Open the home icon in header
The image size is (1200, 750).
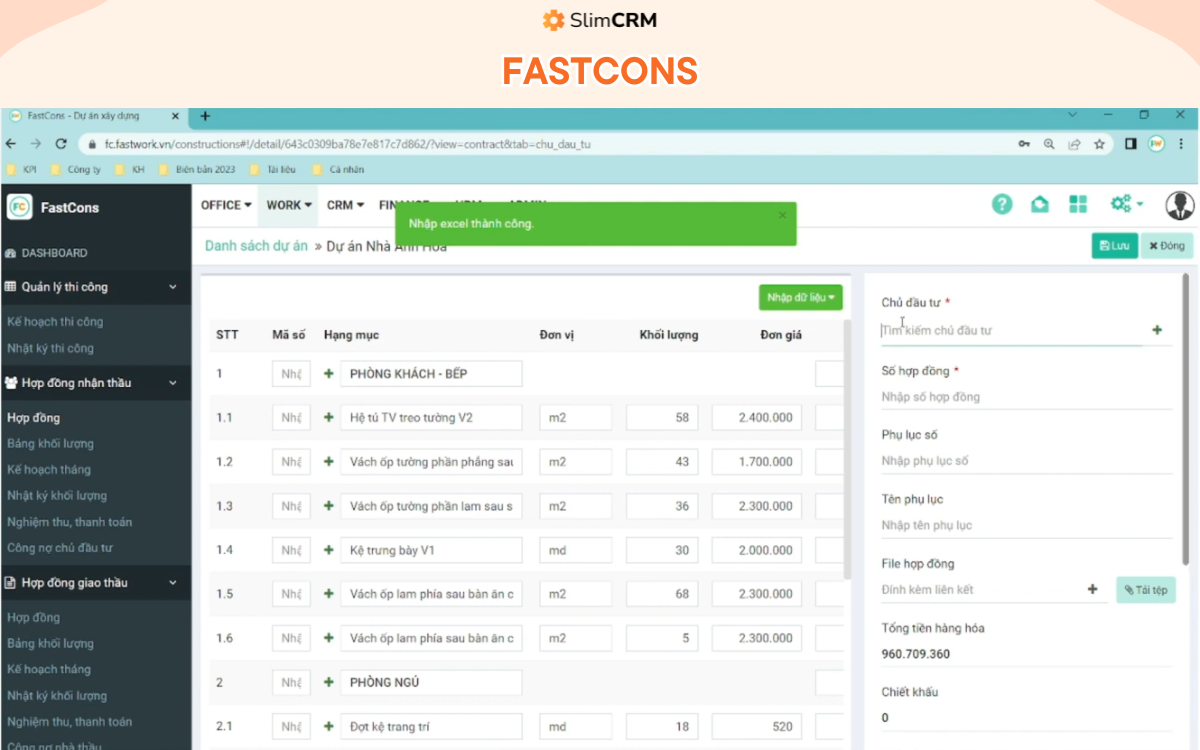(x=1040, y=205)
